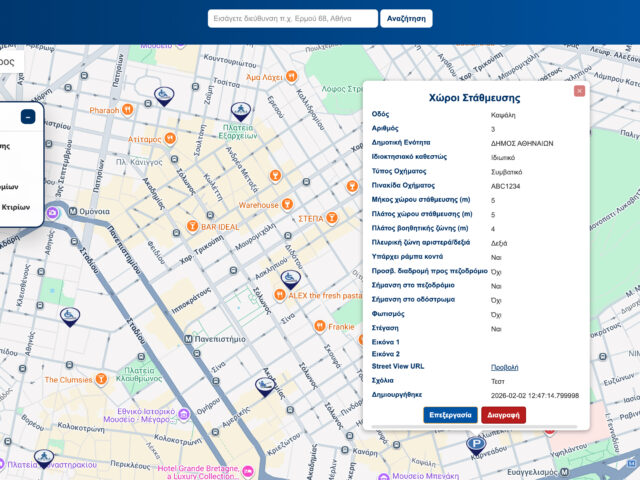The width and height of the screenshot is (640, 480).
Task: Click the Ομόνοια metro station icon
Action: point(73,211)
